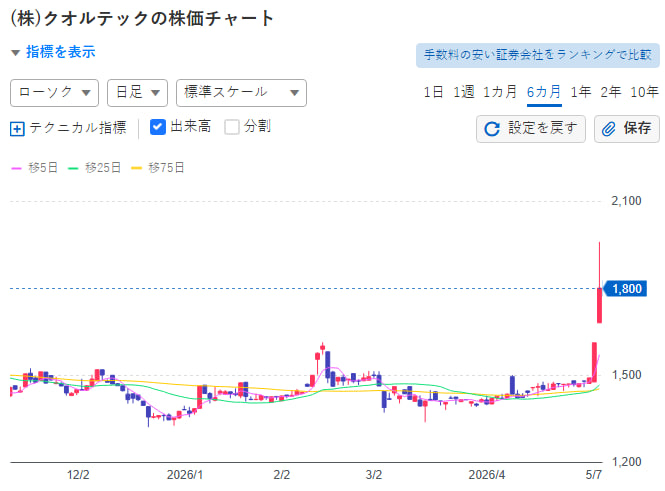The width and height of the screenshot is (665, 491).
Task: Select the 10年 range tab
Action: coord(645,92)
